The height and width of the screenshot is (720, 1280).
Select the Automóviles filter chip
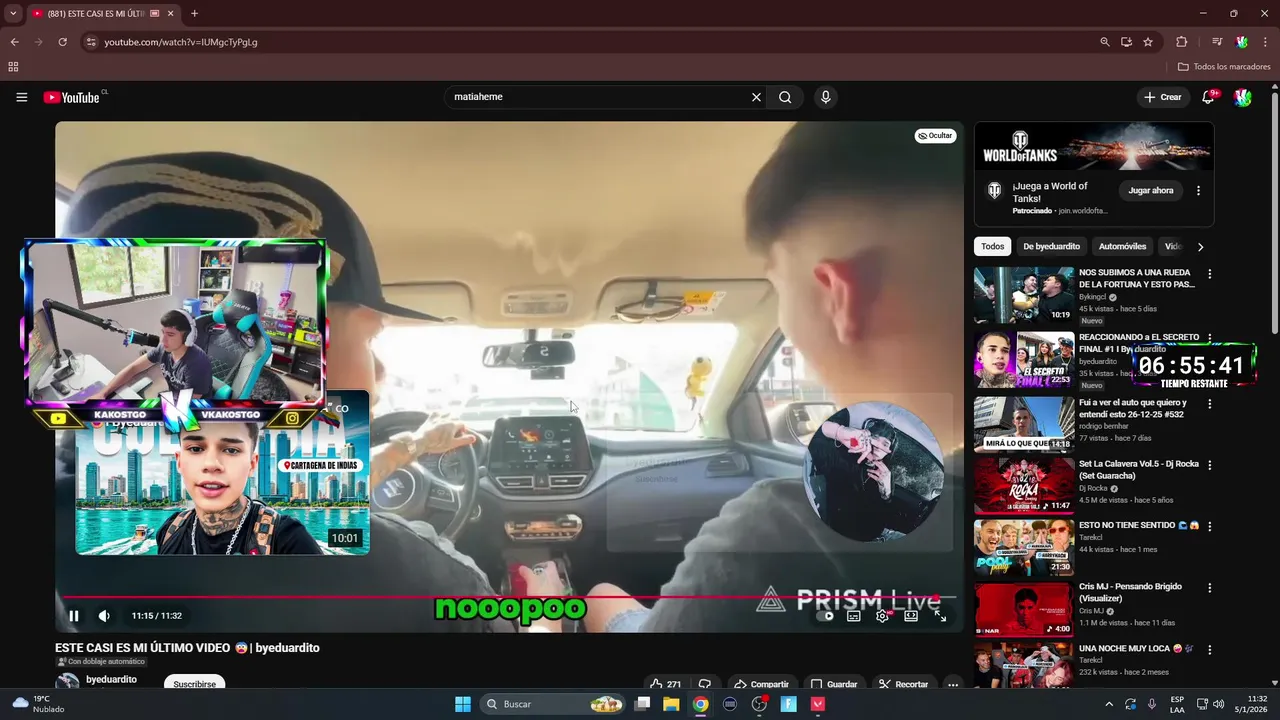pyautogui.click(x=1122, y=246)
